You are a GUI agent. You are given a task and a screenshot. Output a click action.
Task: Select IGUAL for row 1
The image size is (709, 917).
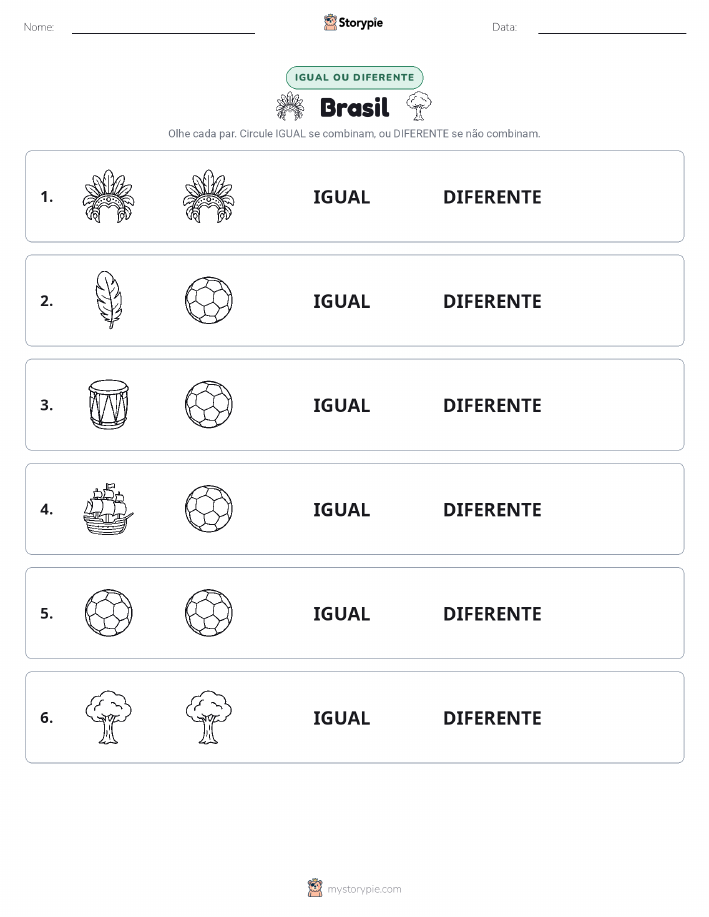pos(342,197)
